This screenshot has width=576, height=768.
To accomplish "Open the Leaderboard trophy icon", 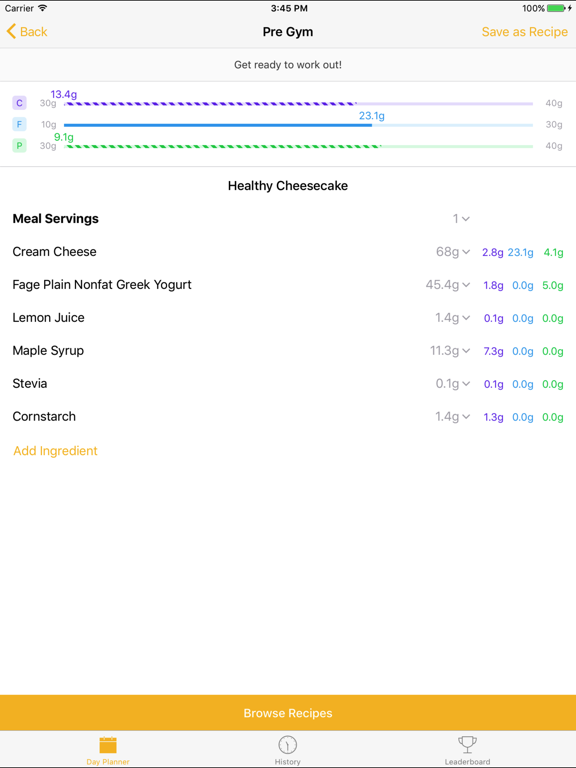I will (x=467, y=744).
